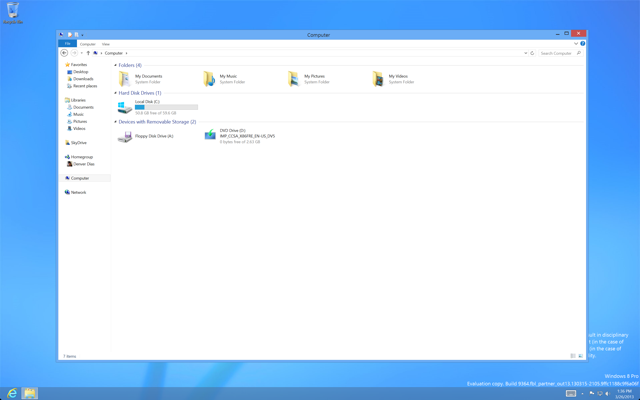Click the File Explorer taskbar button
The width and height of the screenshot is (640, 400).
coord(29,393)
